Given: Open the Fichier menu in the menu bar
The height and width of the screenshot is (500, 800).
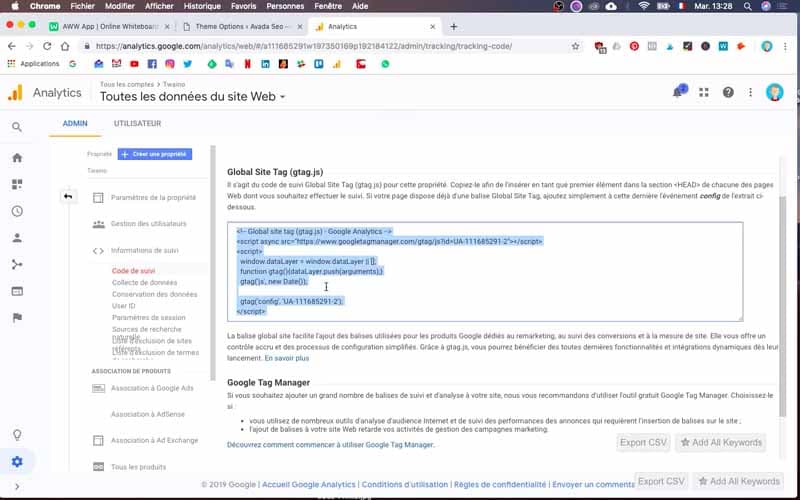Looking at the screenshot, I should [83, 6].
